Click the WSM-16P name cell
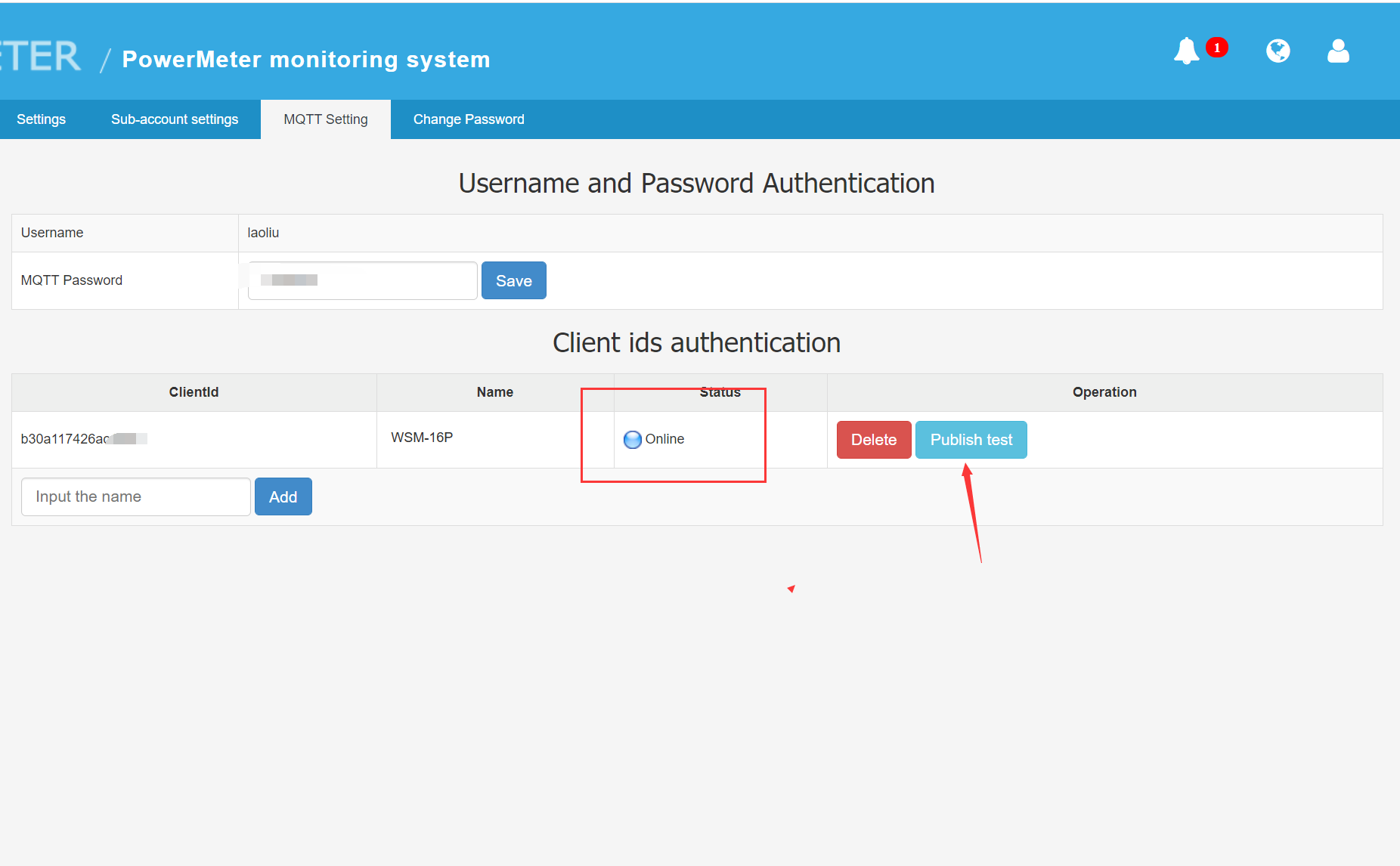This screenshot has width=1400, height=866. tap(422, 438)
